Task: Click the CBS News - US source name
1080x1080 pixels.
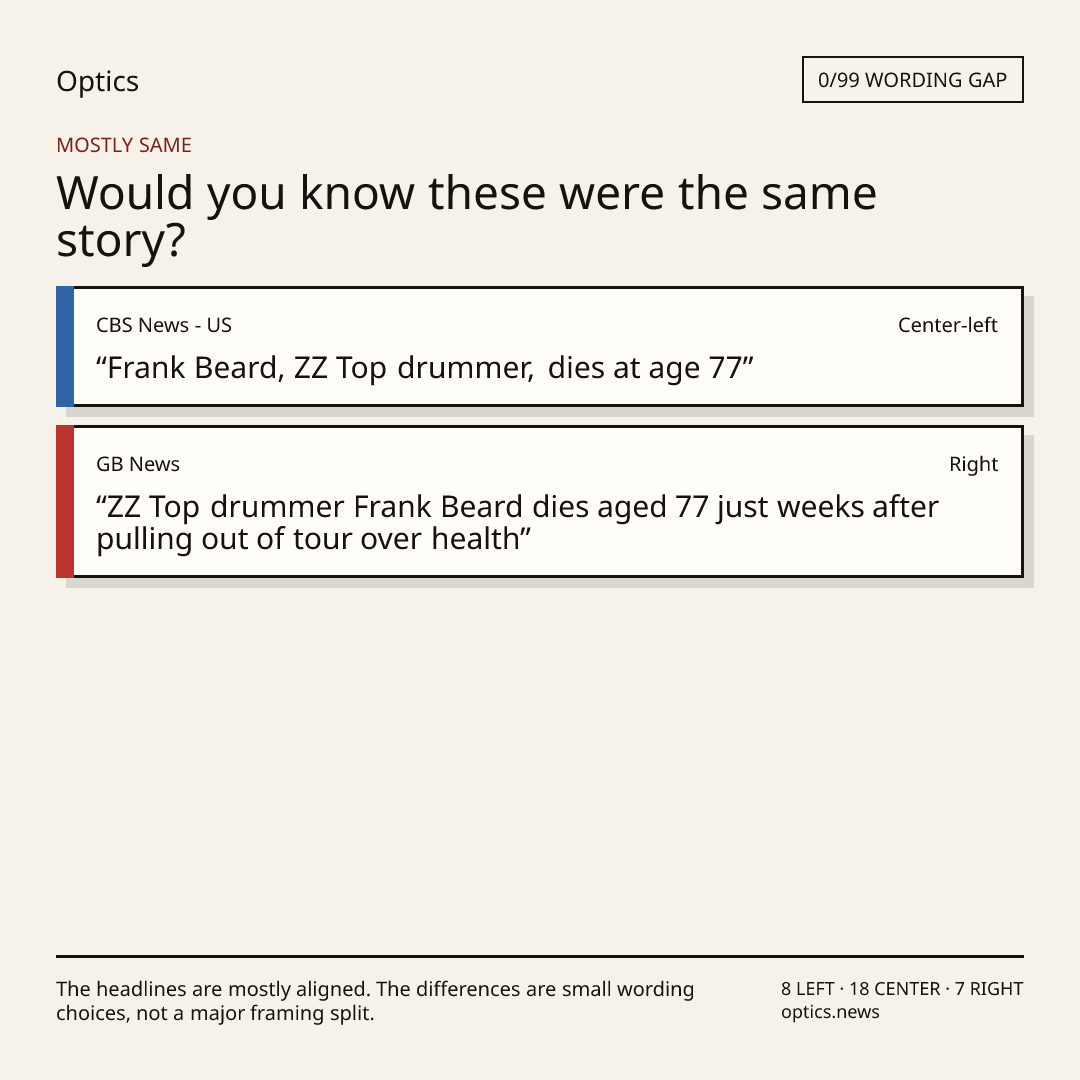Action: tap(164, 325)
